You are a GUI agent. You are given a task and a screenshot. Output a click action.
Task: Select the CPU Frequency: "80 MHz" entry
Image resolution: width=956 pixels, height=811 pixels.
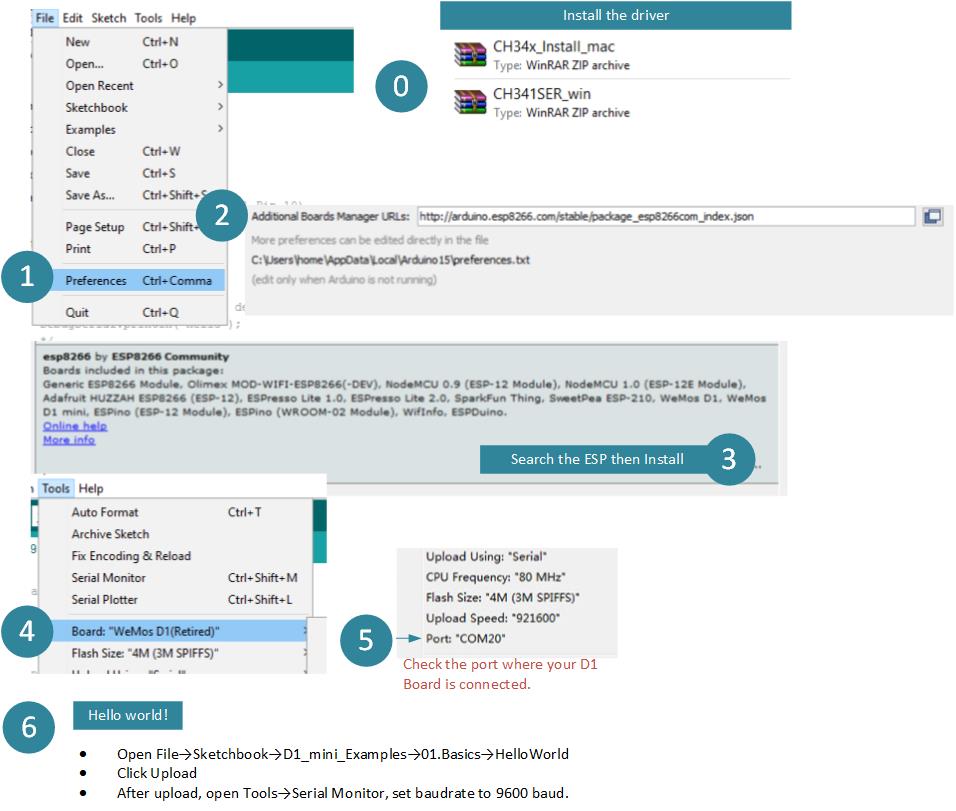[x=495, y=577]
